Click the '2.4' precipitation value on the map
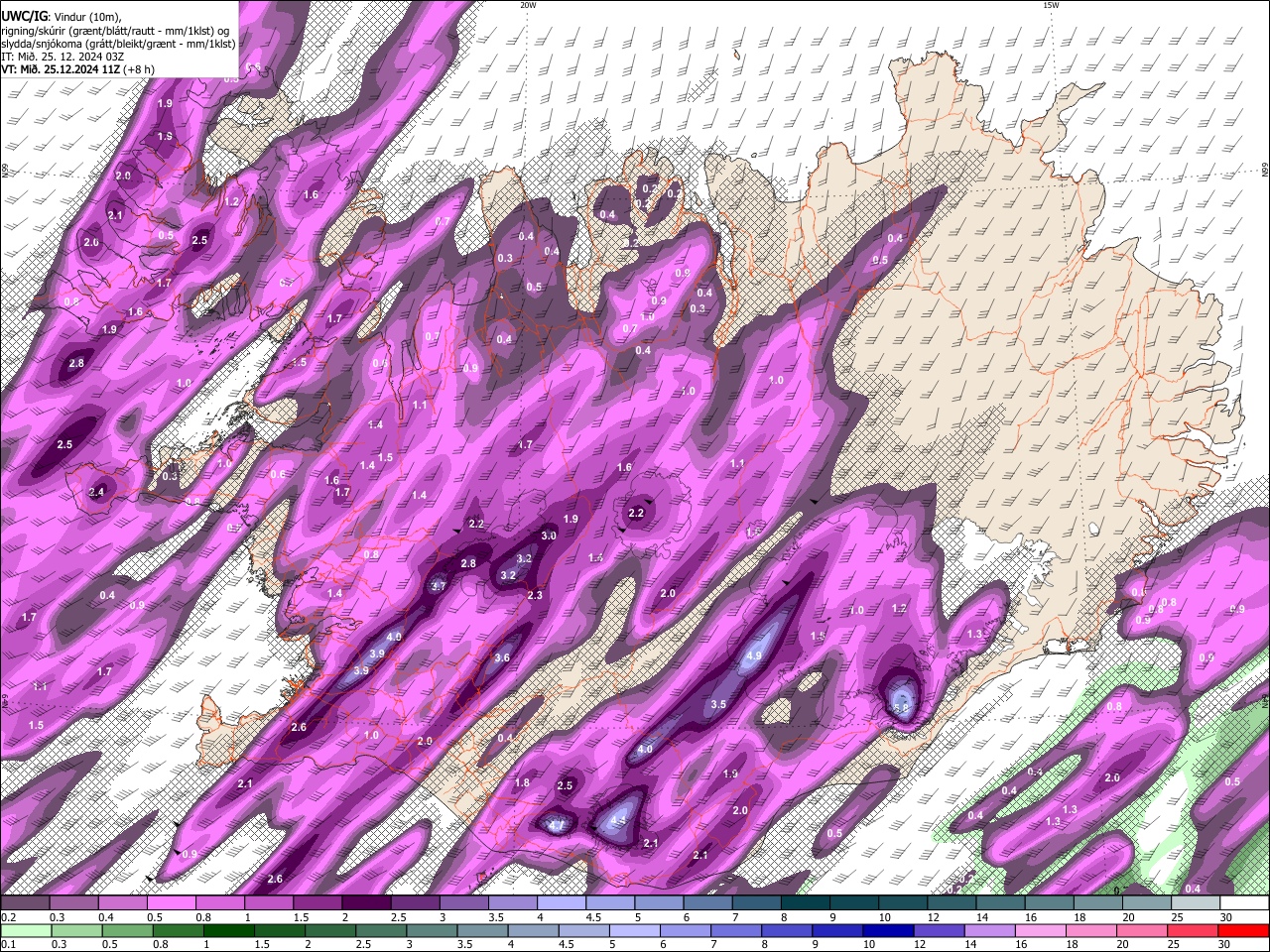 [x=96, y=492]
